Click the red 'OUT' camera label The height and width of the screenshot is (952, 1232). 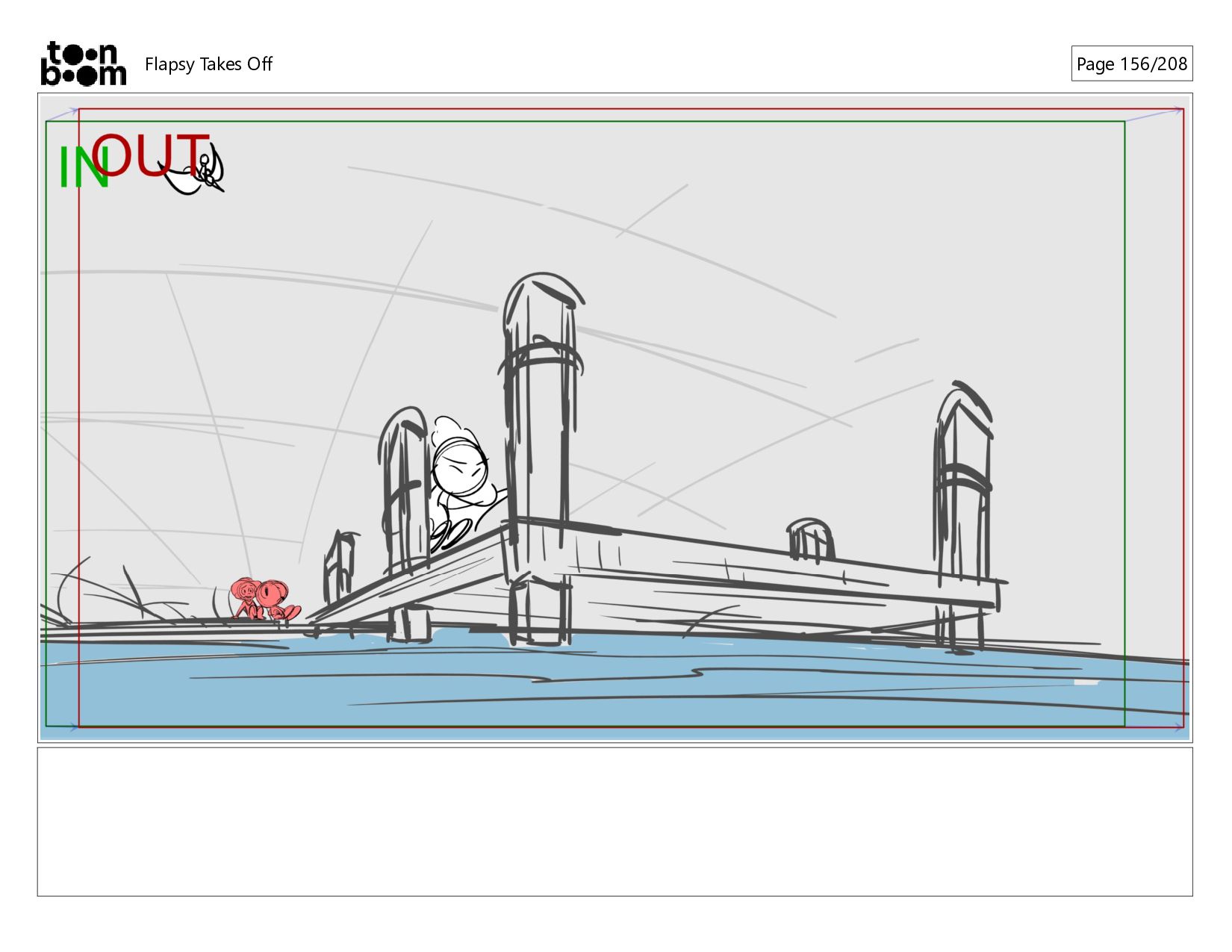tap(152, 155)
